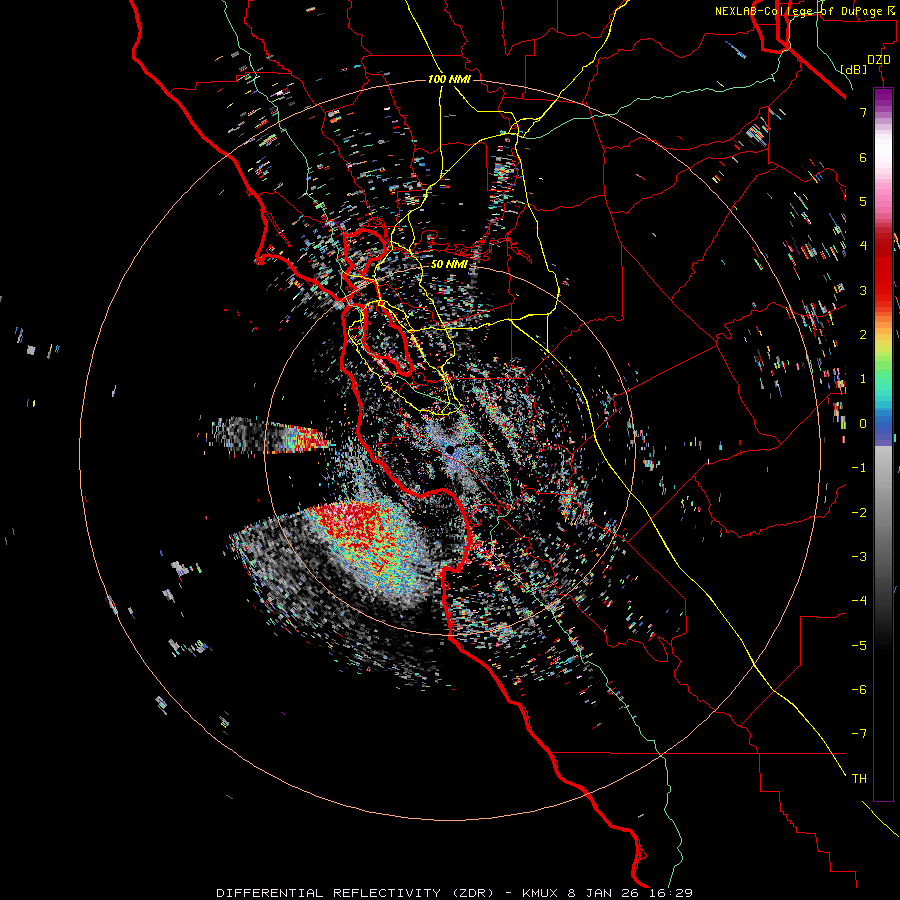
Task: Click the 50 NMI range ring label
Action: pyautogui.click(x=449, y=264)
